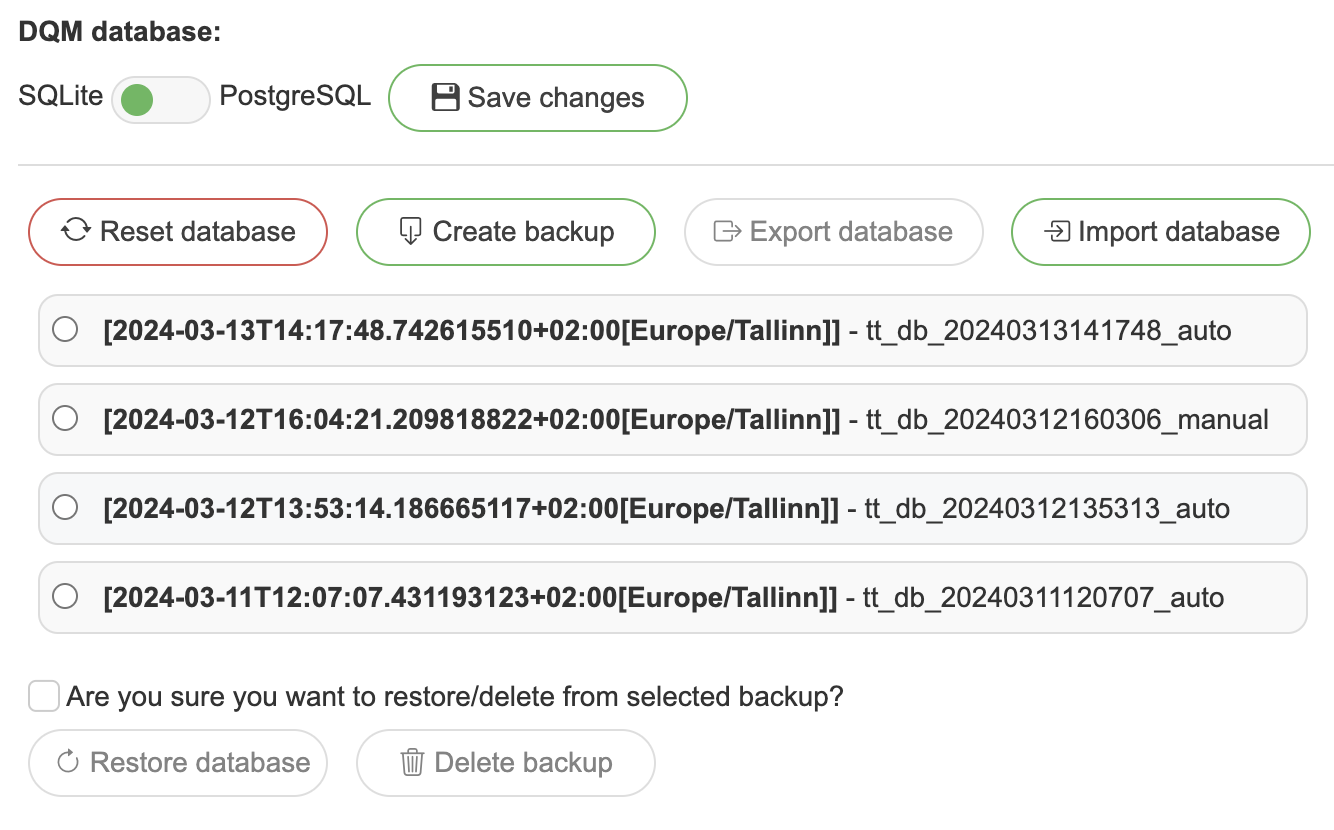Click the circular arrows Reset database icon
Viewport: 1334px width, 830px height.
[x=76, y=231]
